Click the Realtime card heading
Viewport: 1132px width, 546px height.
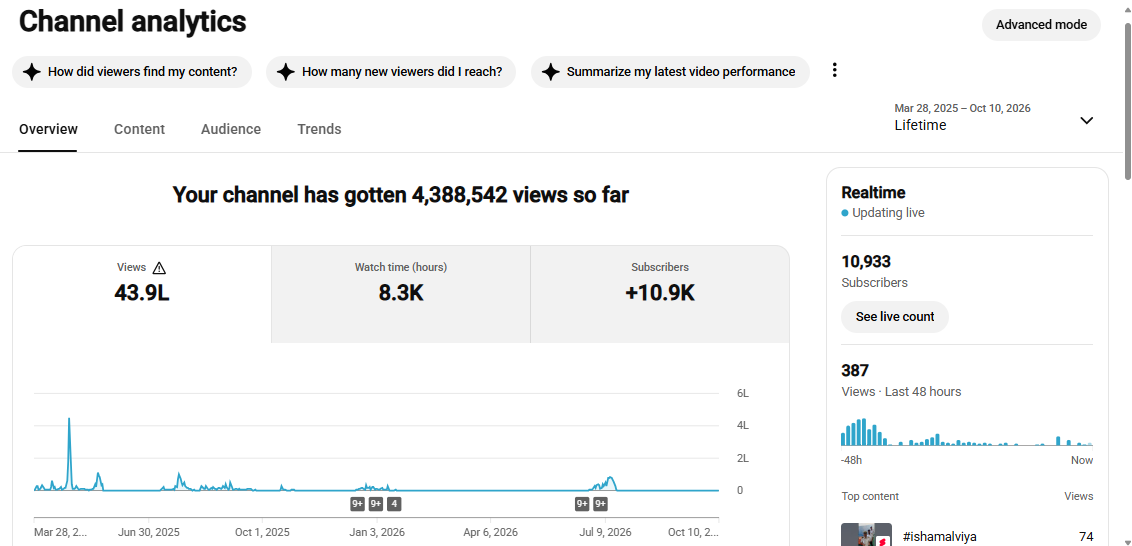[874, 192]
